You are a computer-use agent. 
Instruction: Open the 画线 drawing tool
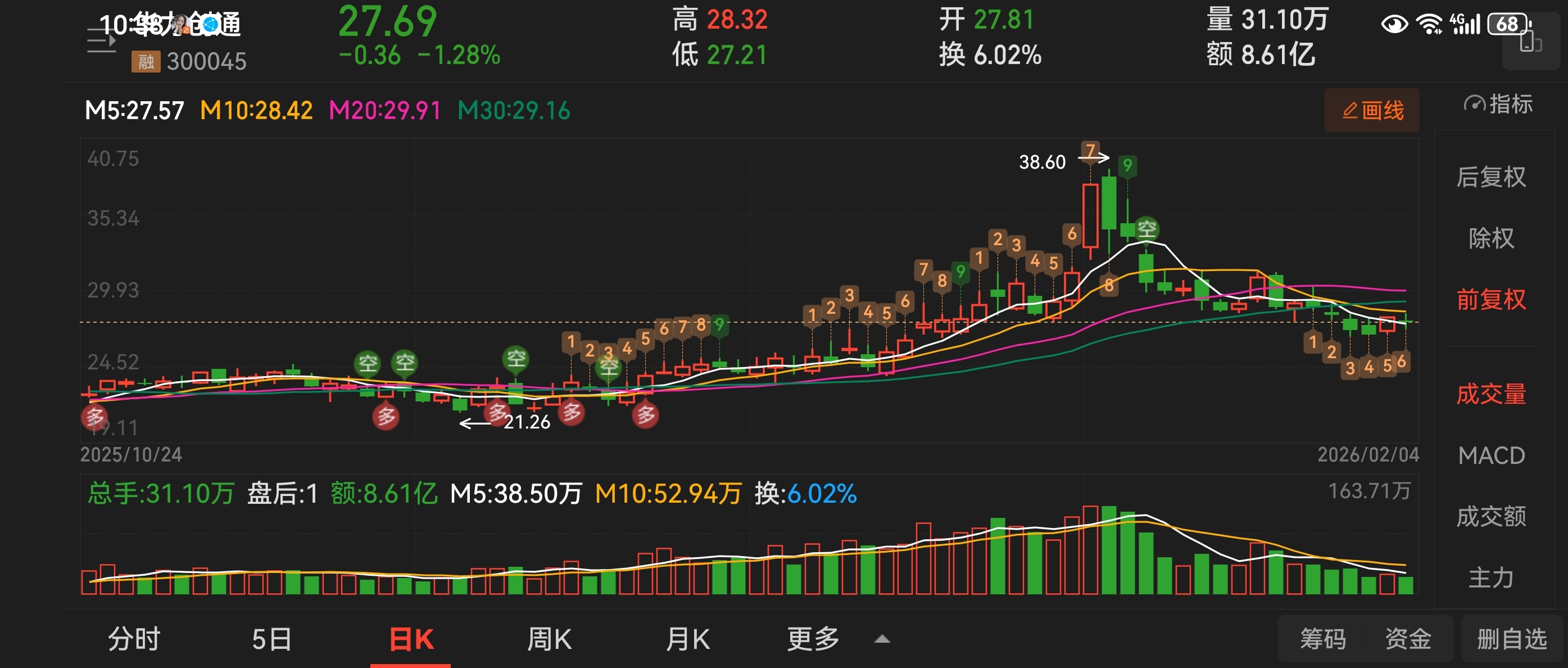pyautogui.click(x=1372, y=110)
